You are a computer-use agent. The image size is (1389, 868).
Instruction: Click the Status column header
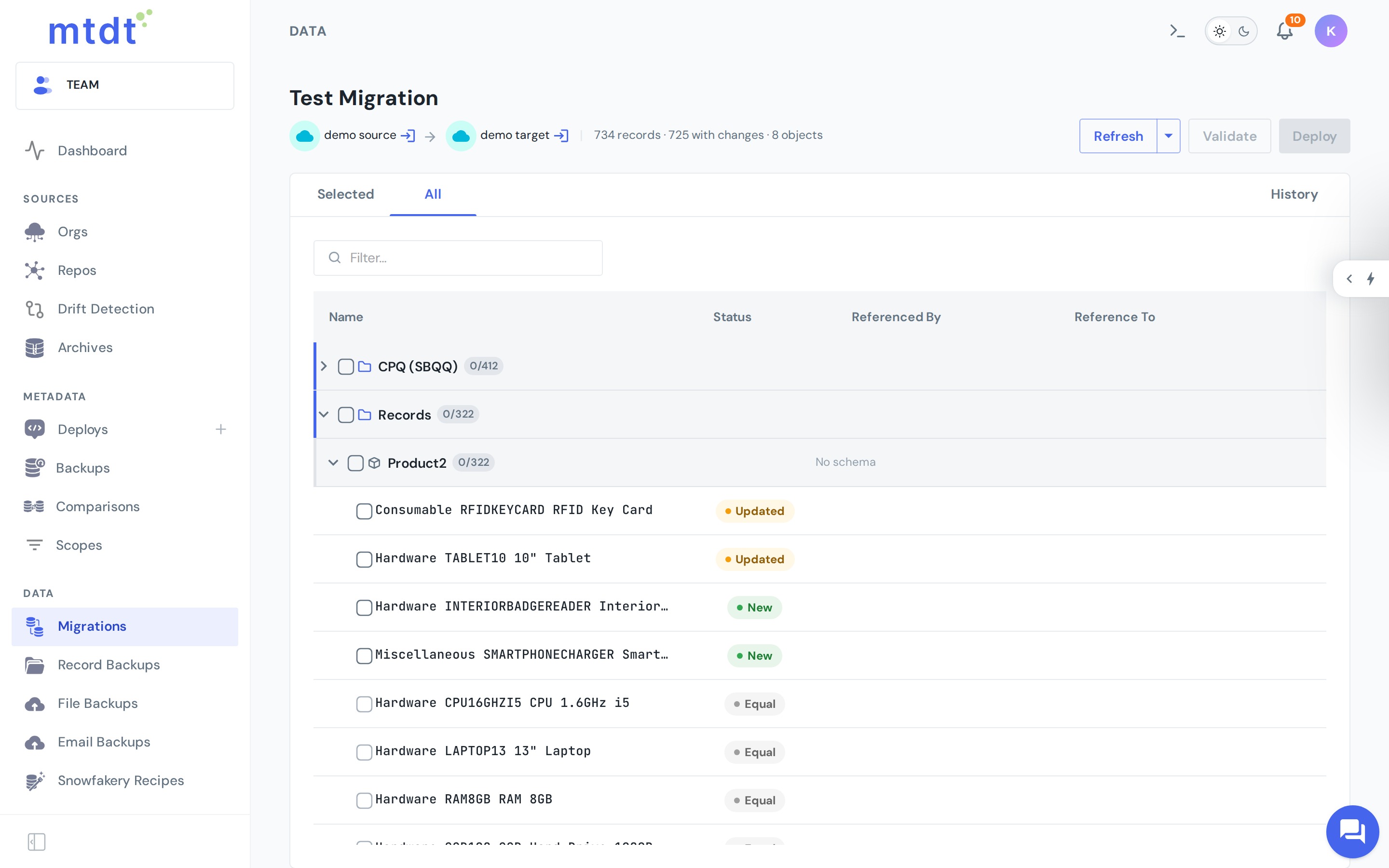[732, 317]
